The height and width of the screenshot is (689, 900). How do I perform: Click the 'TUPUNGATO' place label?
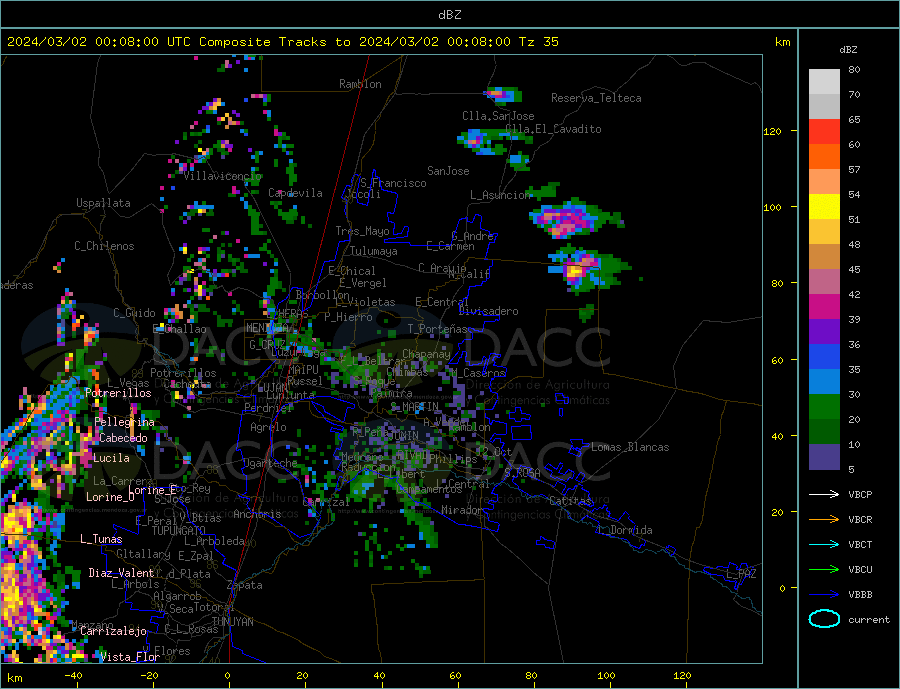[x=179, y=531]
